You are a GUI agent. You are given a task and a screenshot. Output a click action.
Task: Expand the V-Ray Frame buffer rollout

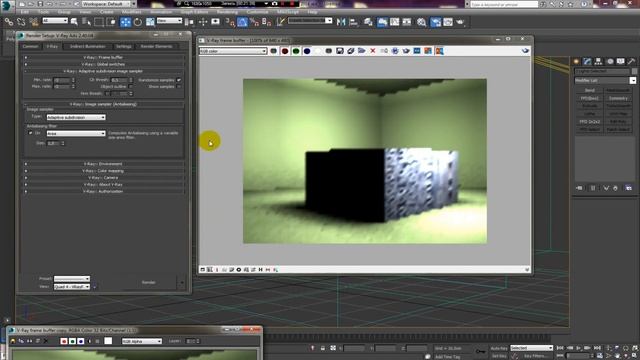coord(103,58)
